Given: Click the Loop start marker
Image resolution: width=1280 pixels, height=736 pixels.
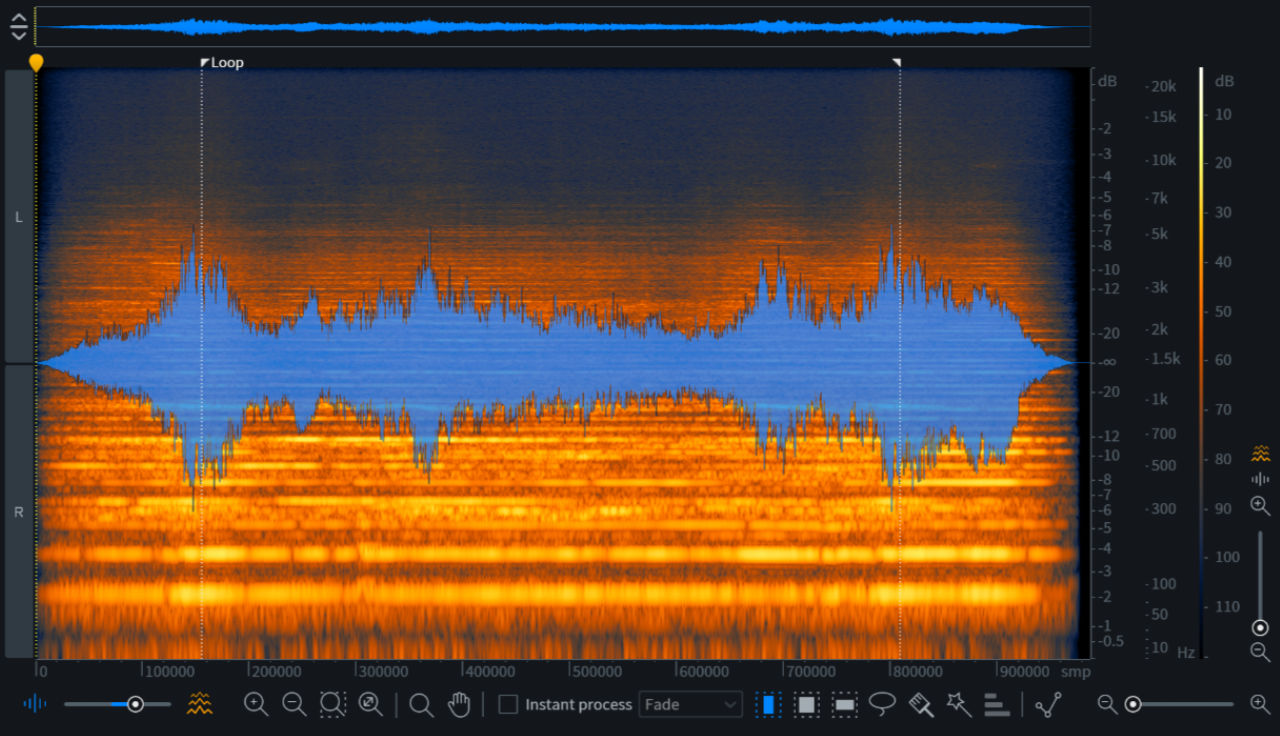Looking at the screenshot, I should (x=205, y=62).
